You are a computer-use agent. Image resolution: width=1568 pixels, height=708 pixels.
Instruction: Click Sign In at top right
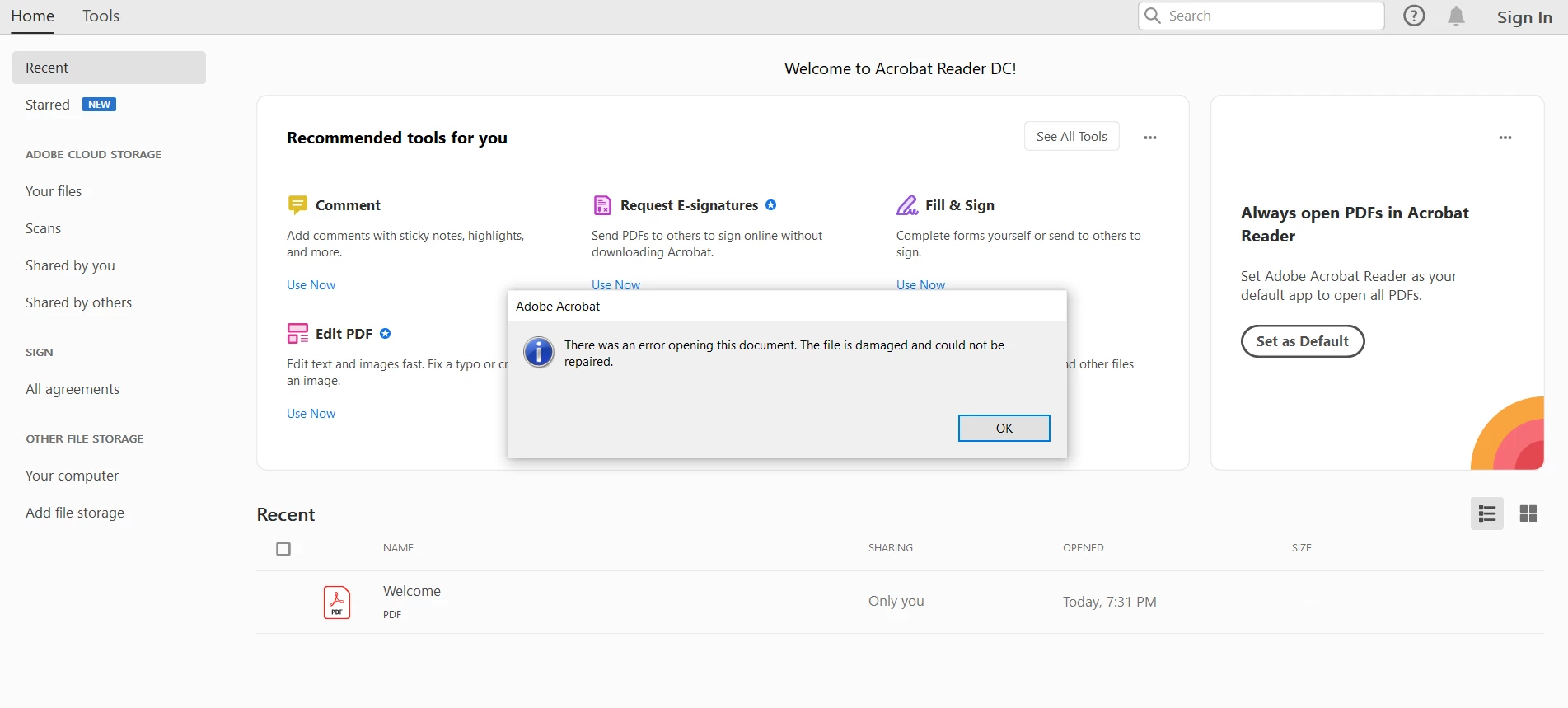pyautogui.click(x=1524, y=17)
